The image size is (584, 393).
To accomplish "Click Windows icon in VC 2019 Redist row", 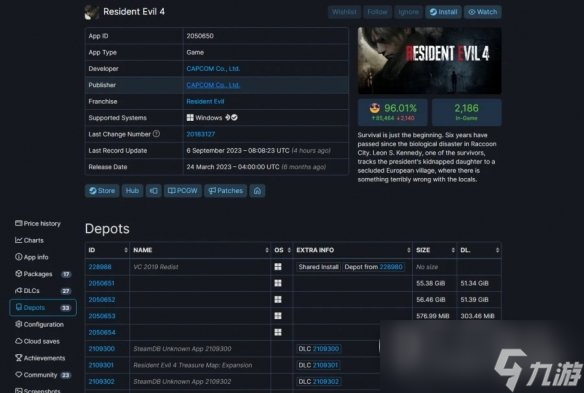I will point(278,267).
